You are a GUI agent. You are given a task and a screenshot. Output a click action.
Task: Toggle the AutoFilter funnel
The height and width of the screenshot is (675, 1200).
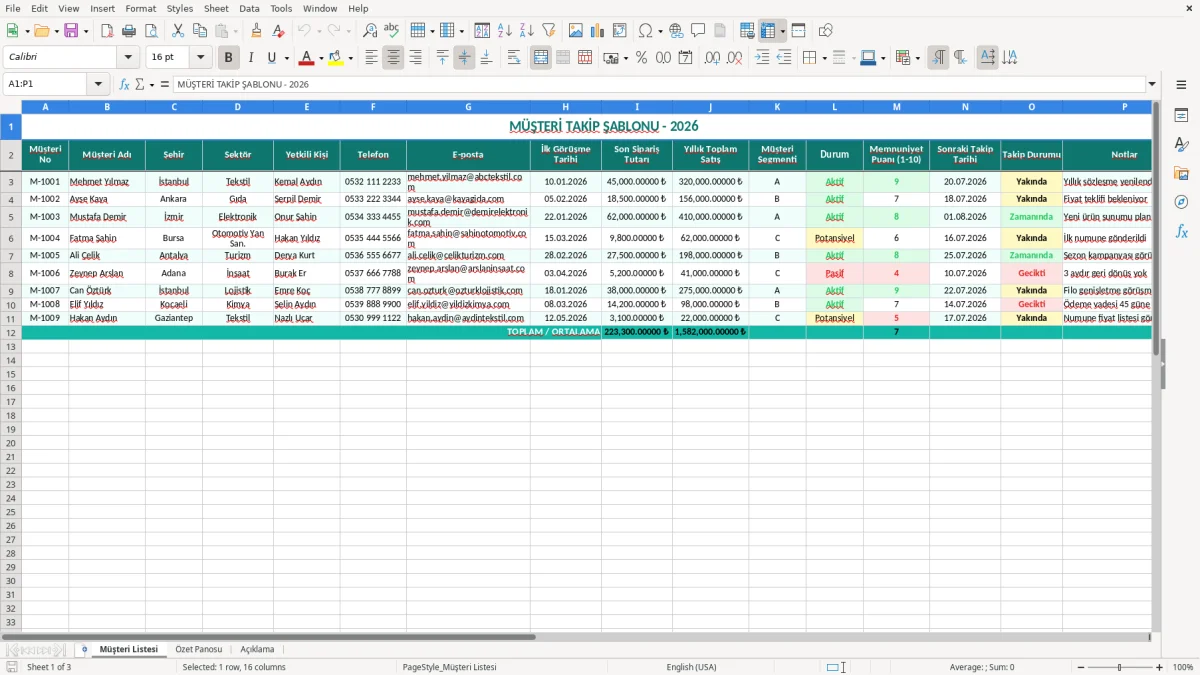549,31
